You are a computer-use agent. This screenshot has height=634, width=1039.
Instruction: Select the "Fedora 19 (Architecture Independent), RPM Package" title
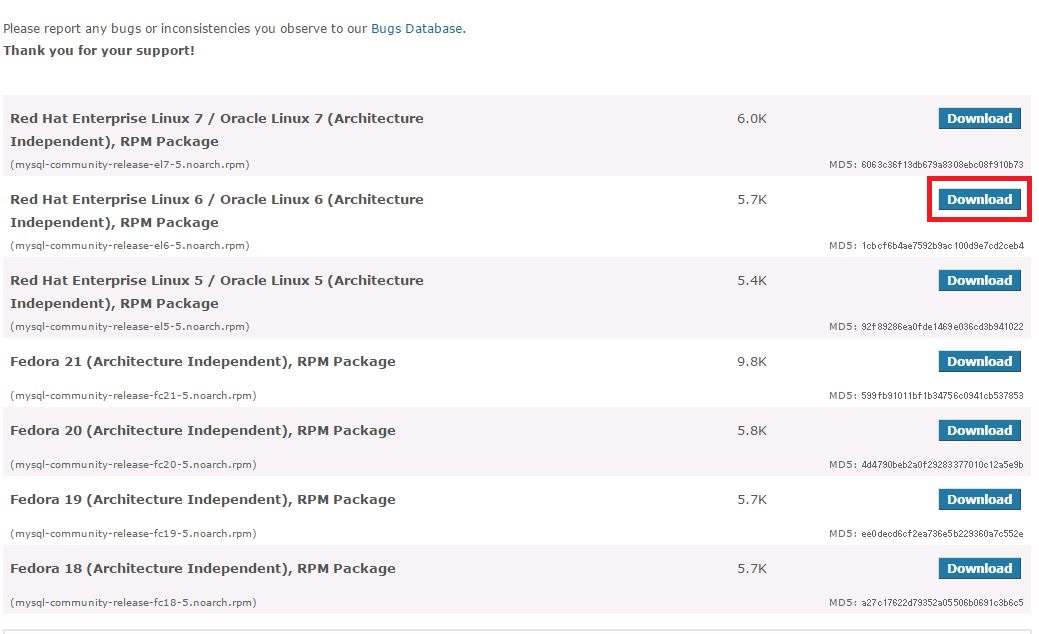coord(203,500)
